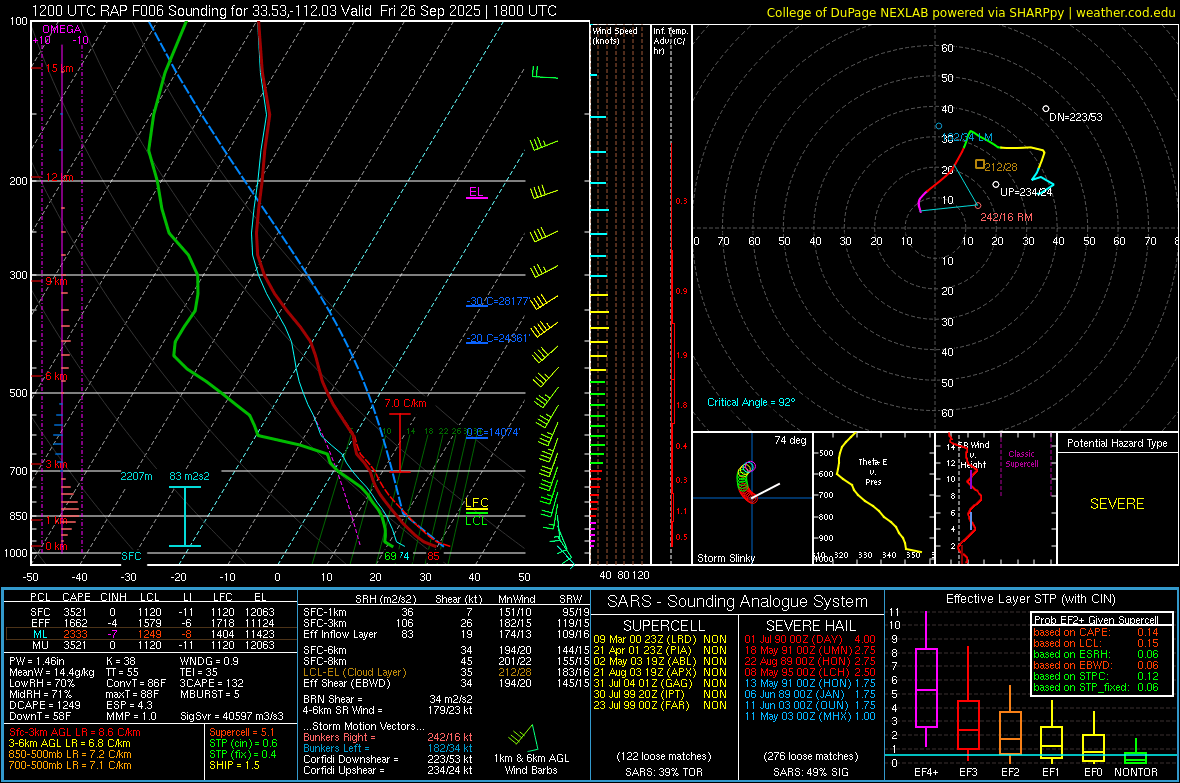1180x783 pixels.
Task: Click the '182/34 LM' hodograph label
Action: 967,138
